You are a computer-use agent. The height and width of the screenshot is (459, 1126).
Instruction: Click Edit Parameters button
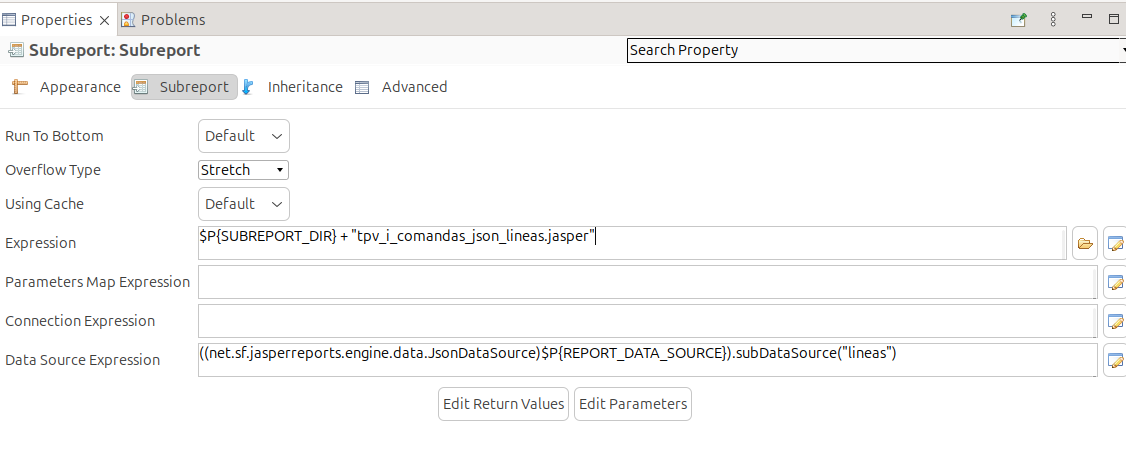click(x=633, y=404)
